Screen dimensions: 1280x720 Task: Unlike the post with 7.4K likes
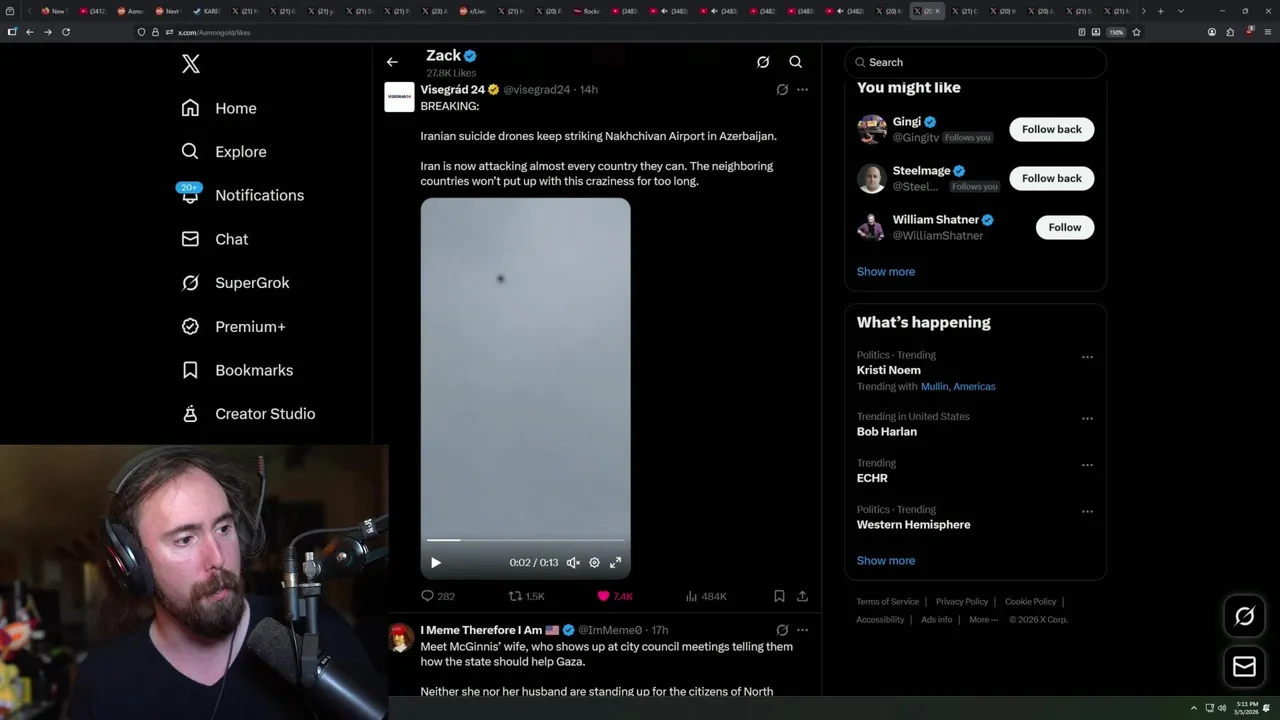click(x=615, y=596)
